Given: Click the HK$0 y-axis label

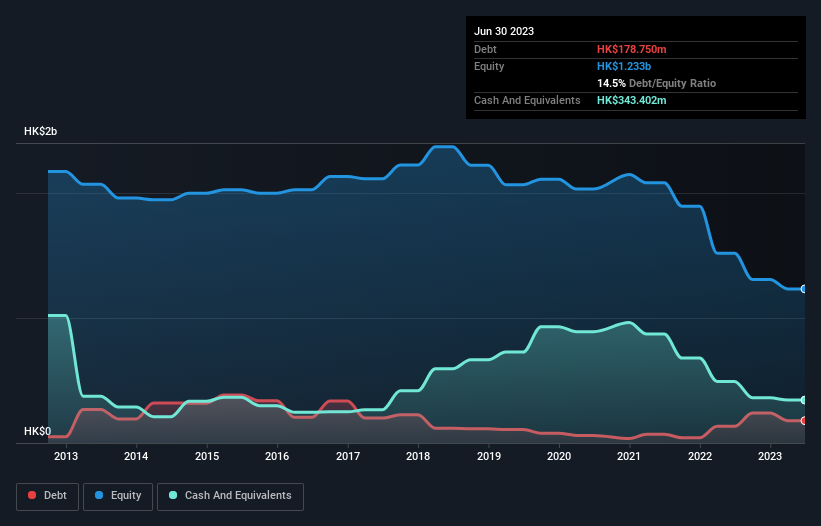Looking at the screenshot, I should tap(38, 431).
